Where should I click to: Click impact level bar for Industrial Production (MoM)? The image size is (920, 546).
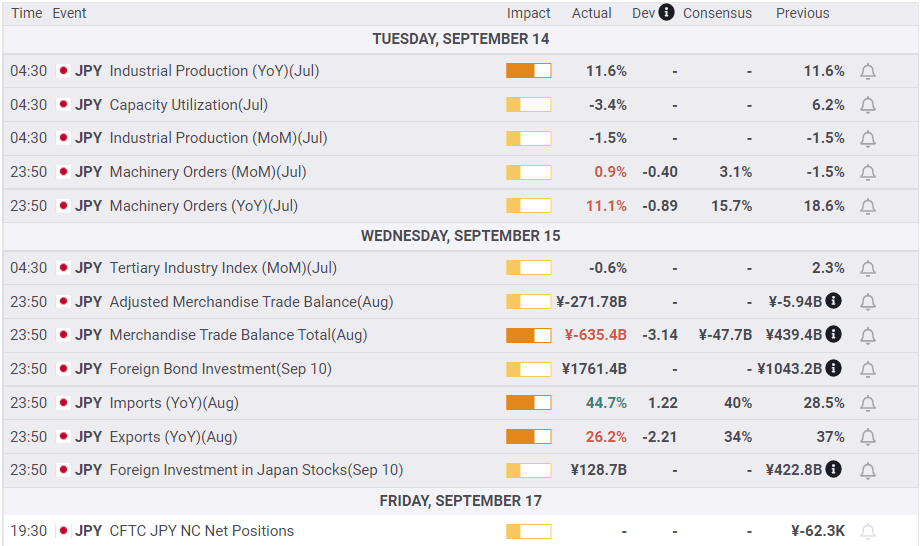(528, 138)
